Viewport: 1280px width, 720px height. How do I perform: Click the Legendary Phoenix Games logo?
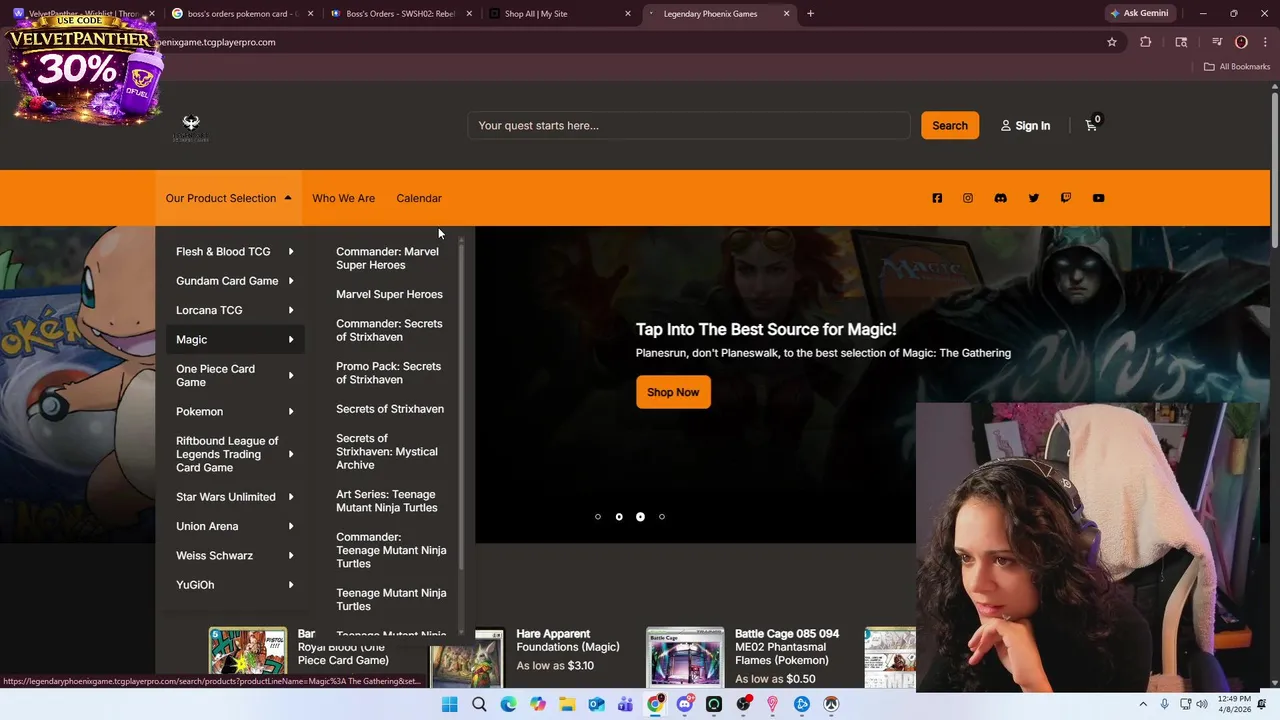pyautogui.click(x=191, y=127)
